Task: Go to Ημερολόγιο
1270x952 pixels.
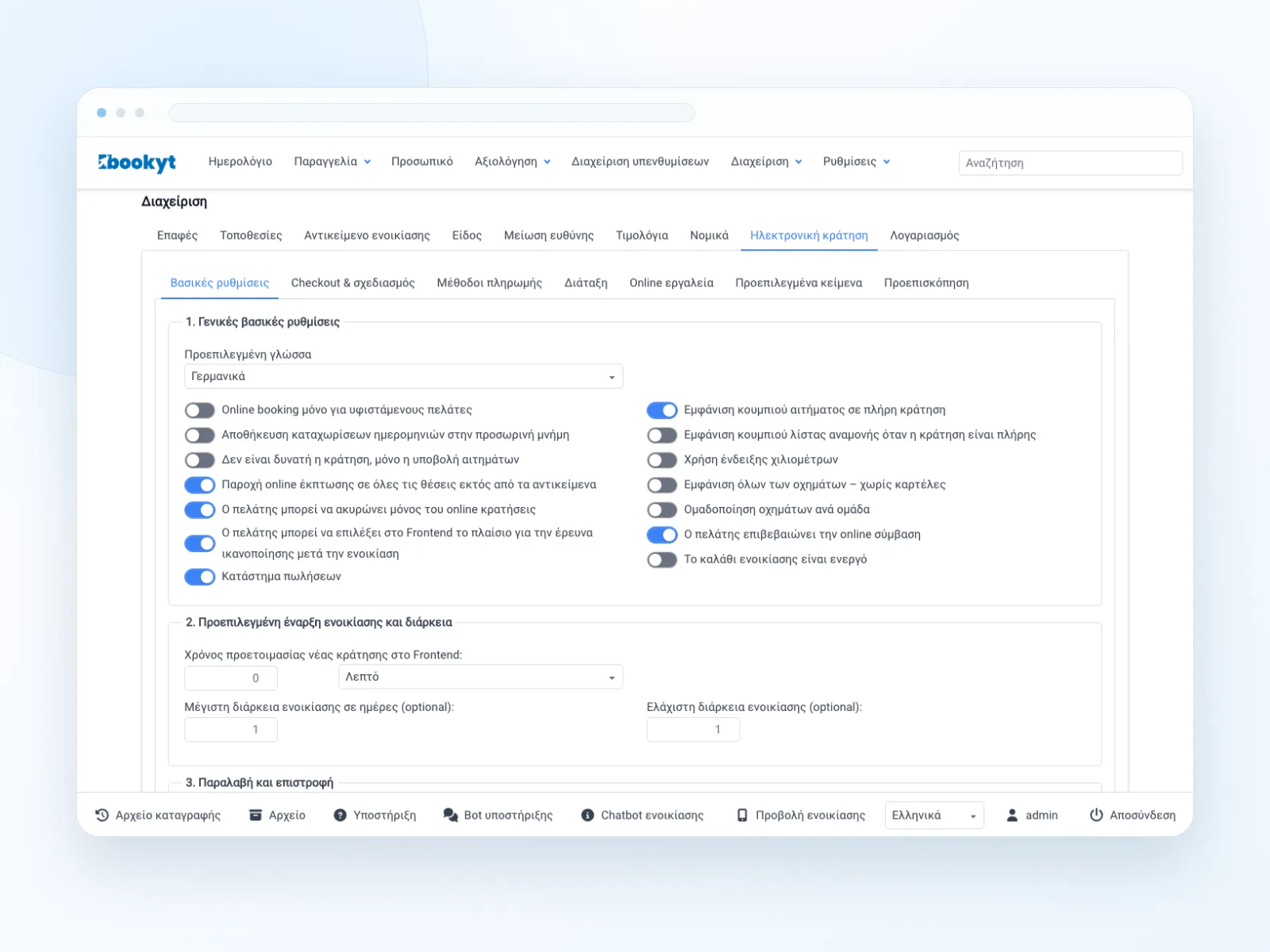Action: pos(240,162)
